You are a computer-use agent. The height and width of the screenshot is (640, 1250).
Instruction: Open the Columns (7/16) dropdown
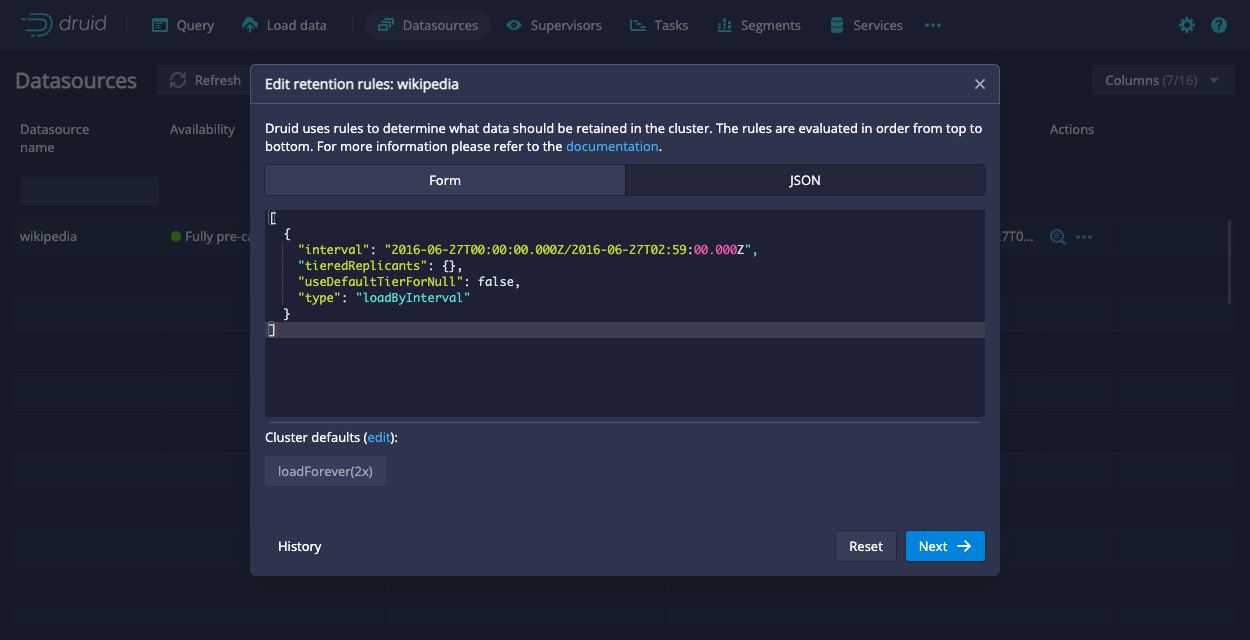pos(1162,80)
